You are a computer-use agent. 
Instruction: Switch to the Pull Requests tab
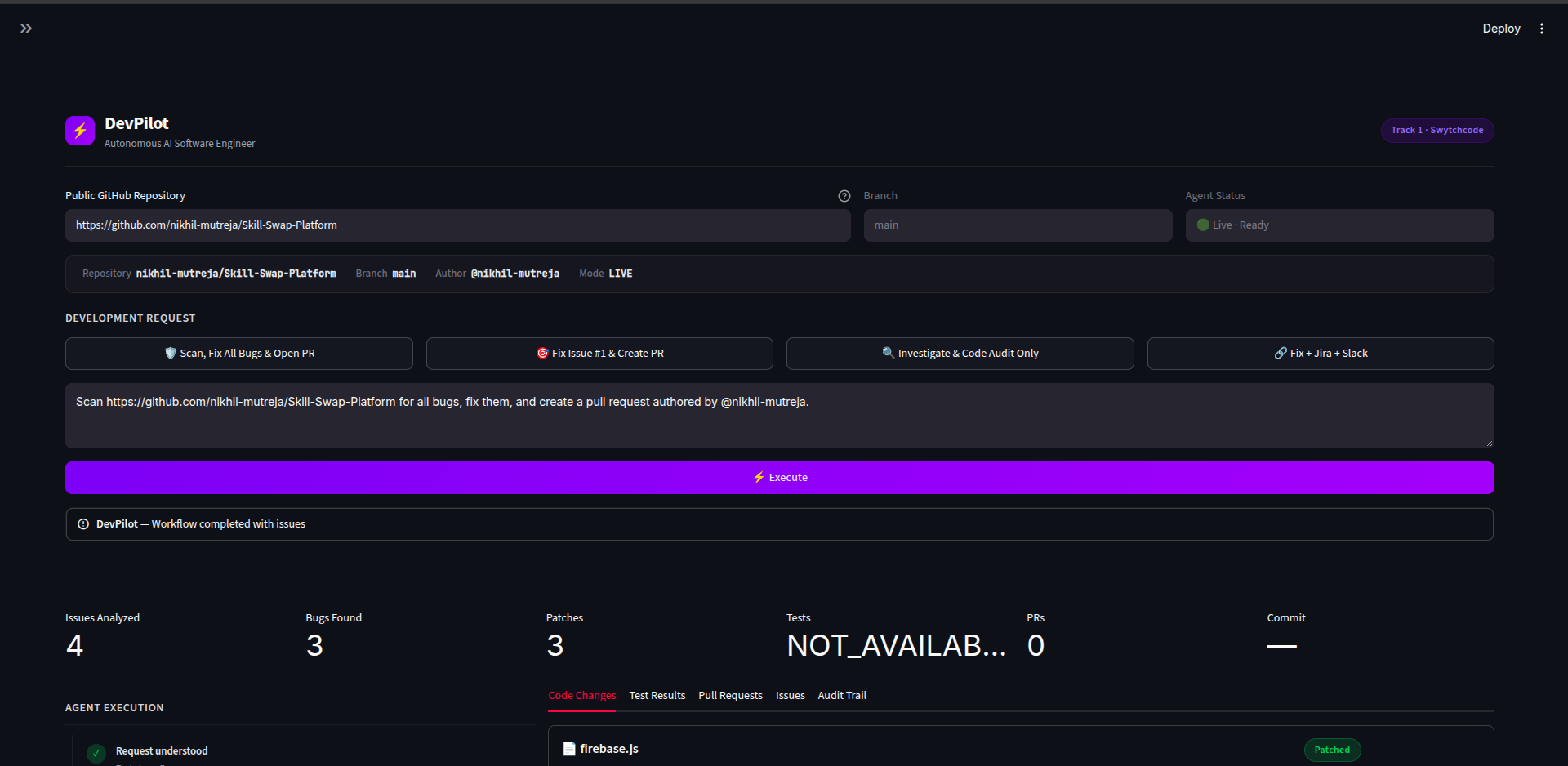tap(730, 696)
